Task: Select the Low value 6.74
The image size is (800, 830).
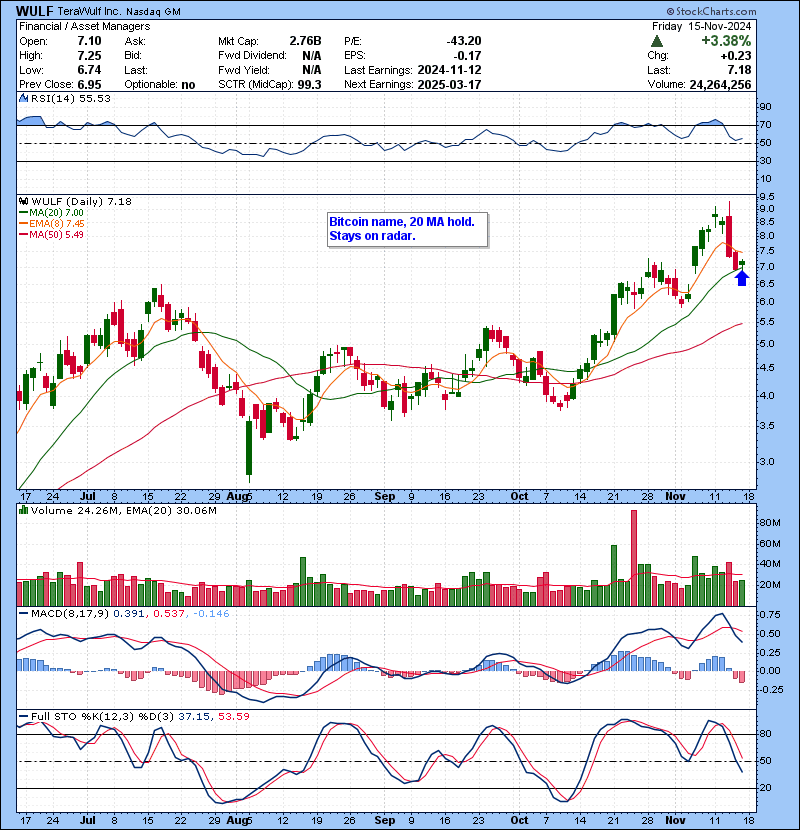Action: [89, 70]
